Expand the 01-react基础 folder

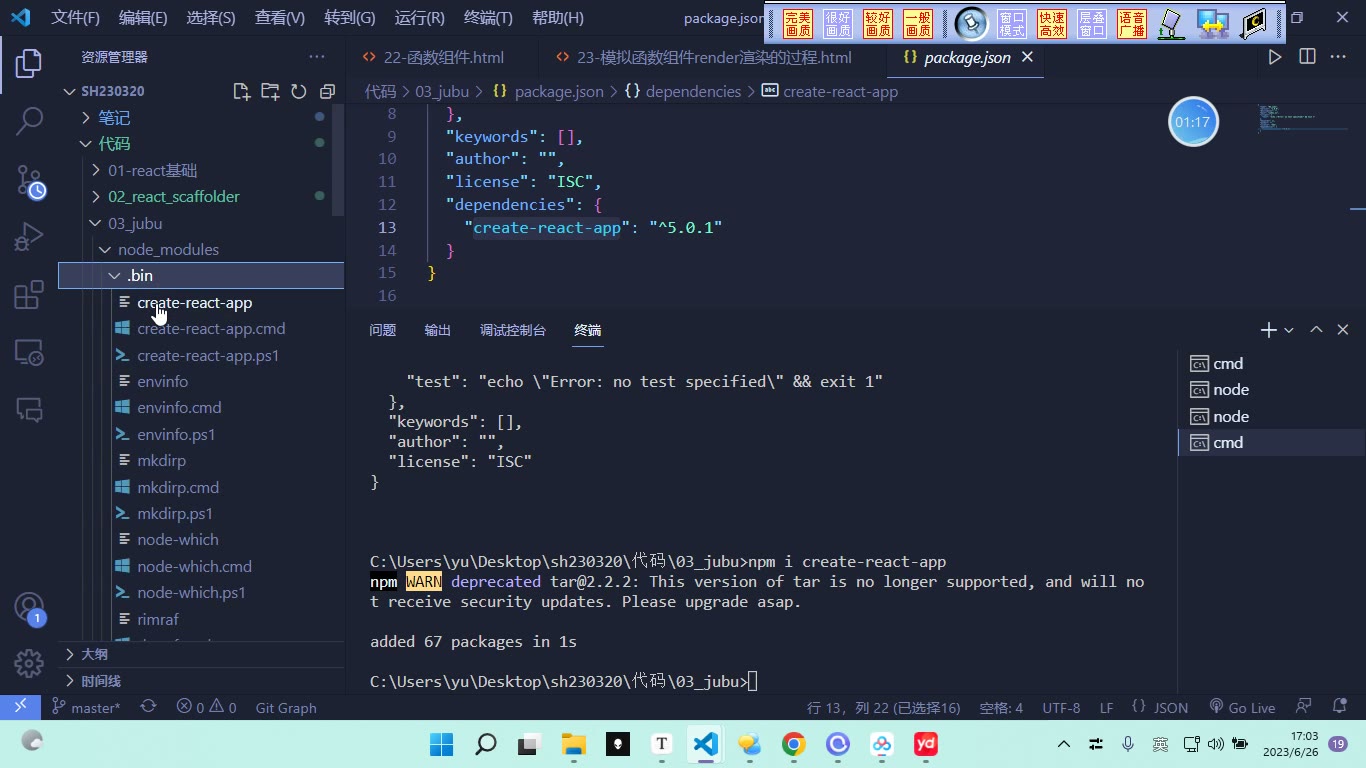pyautogui.click(x=153, y=170)
